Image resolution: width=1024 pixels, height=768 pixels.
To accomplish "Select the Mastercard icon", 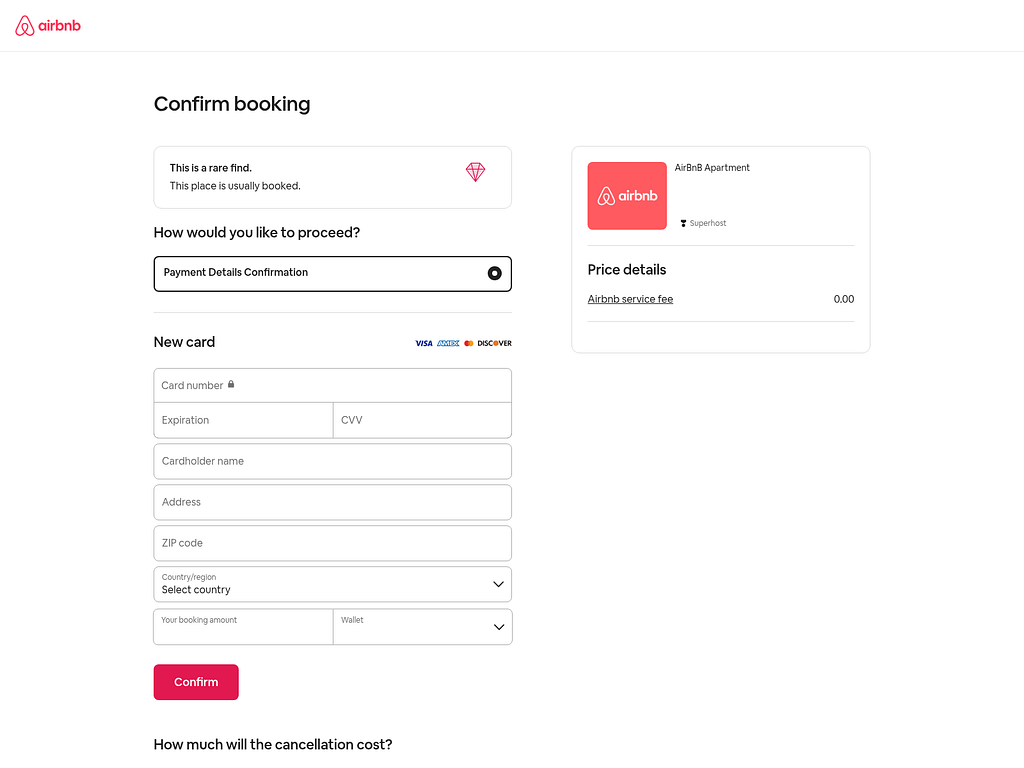I will click(x=468, y=343).
